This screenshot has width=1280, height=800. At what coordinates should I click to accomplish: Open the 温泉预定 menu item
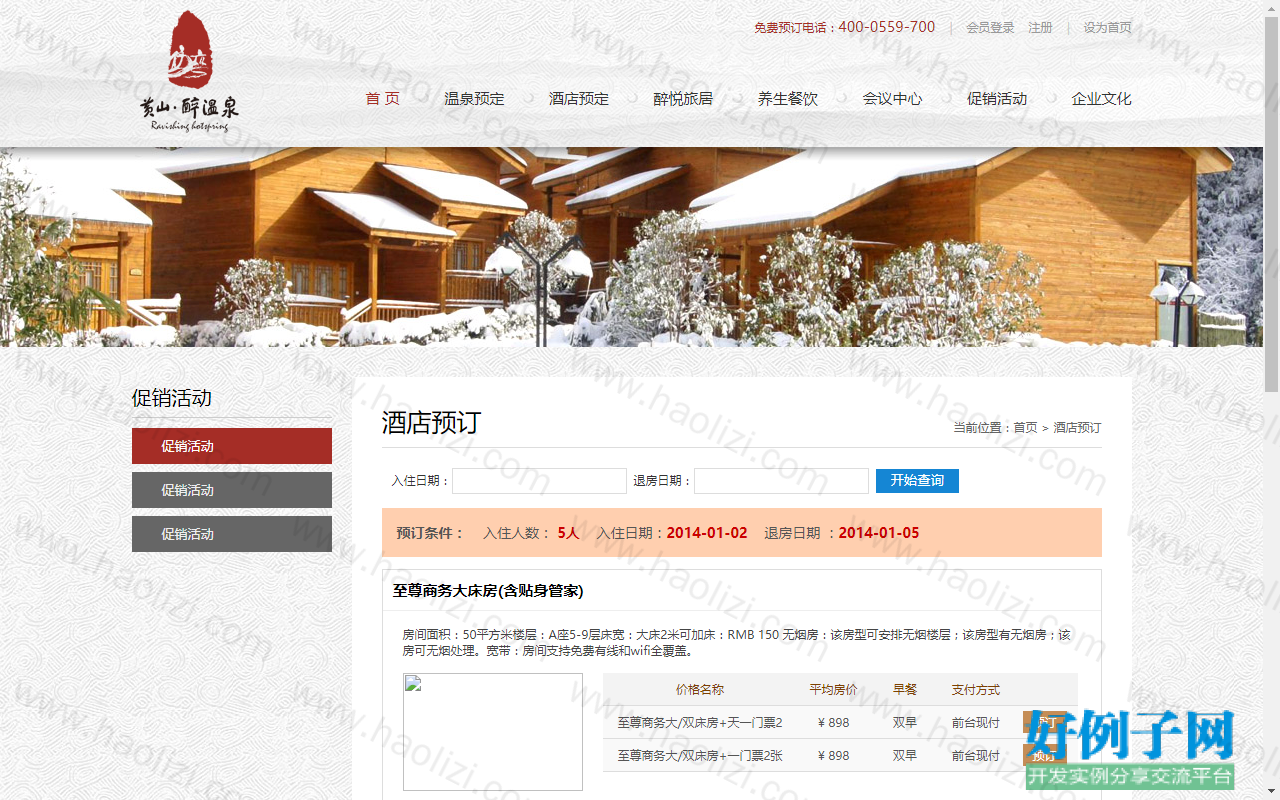[x=474, y=99]
